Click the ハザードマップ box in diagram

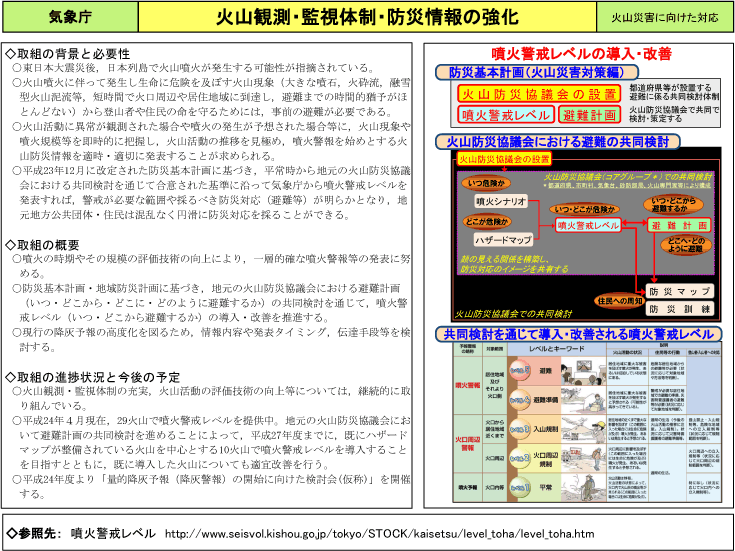point(503,240)
